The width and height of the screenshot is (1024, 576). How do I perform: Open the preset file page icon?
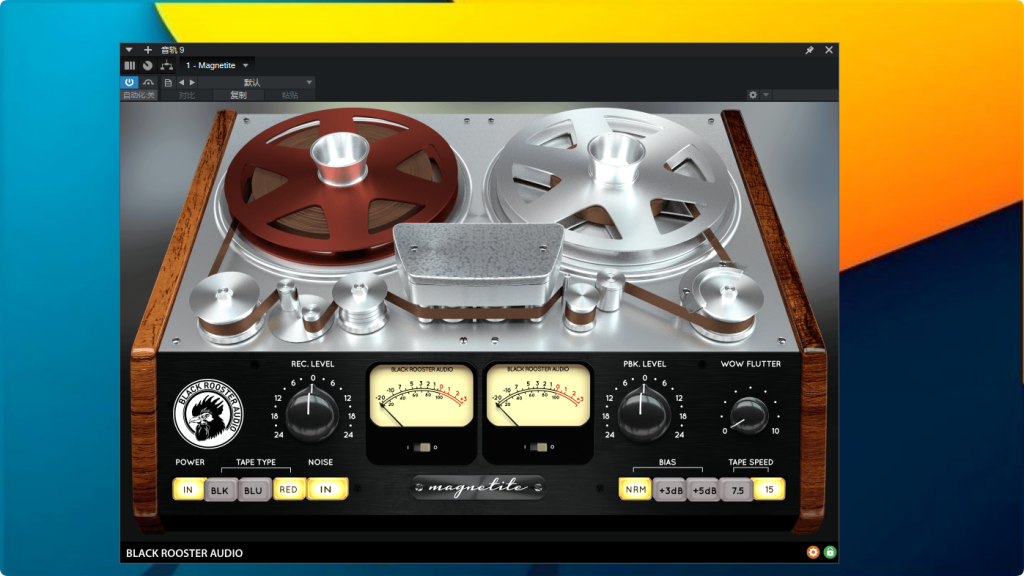168,82
